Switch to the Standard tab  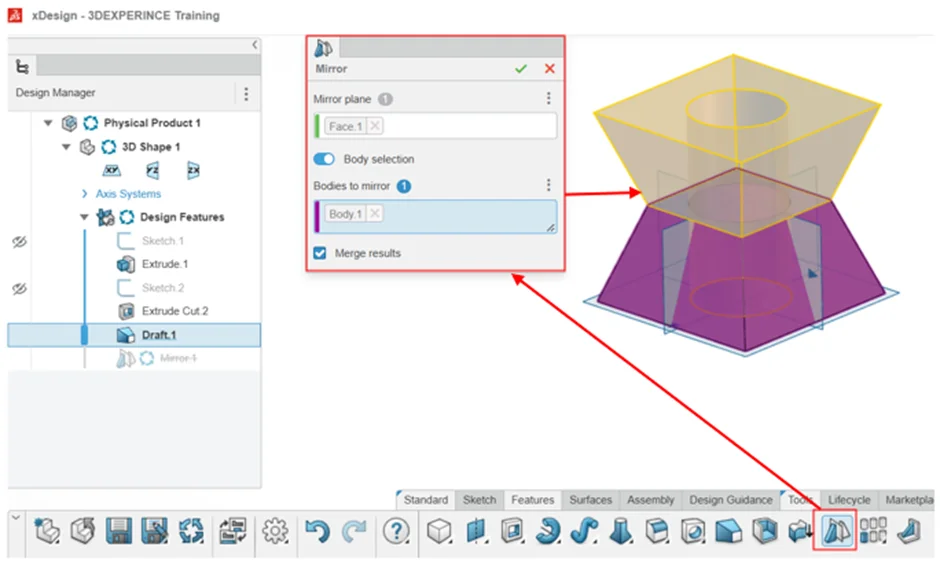pos(426,500)
